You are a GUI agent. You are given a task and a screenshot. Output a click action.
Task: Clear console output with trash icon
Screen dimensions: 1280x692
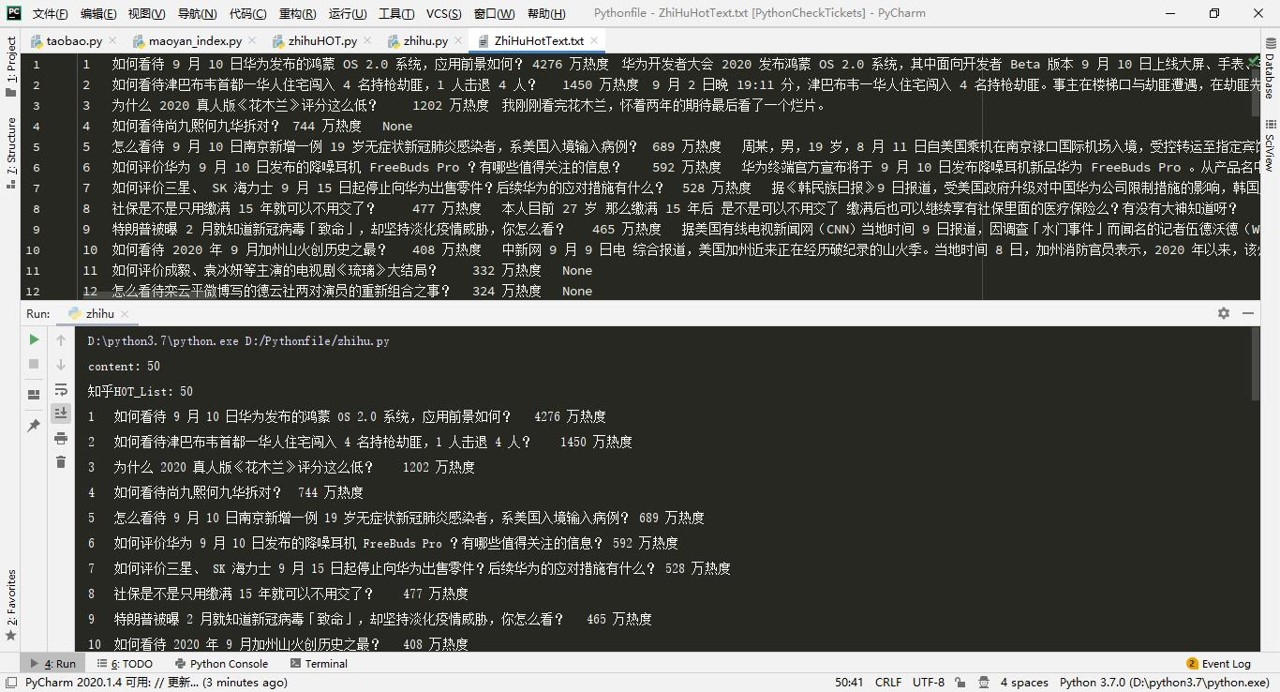(61, 462)
